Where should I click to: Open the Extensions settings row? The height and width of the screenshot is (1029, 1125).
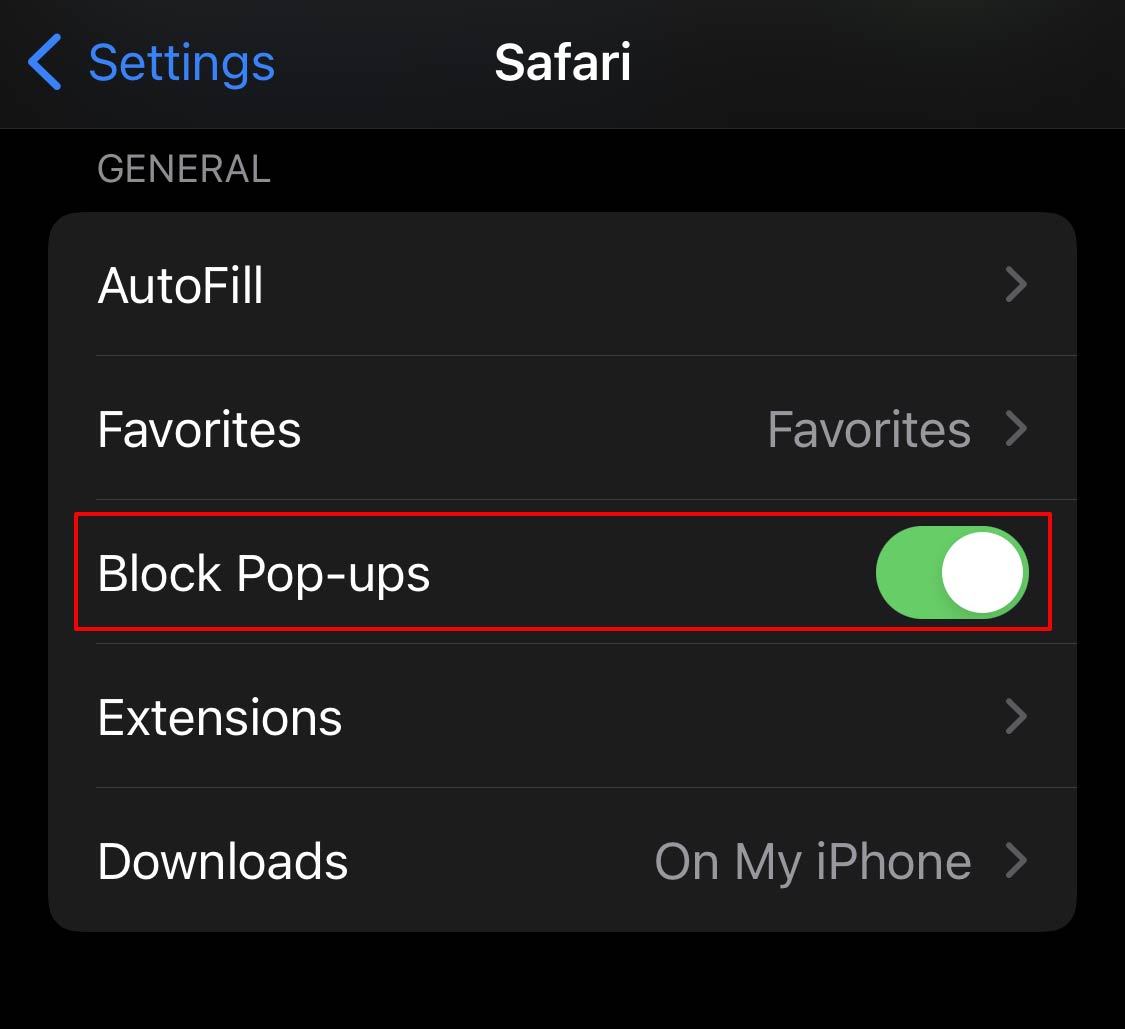tap(220, 718)
